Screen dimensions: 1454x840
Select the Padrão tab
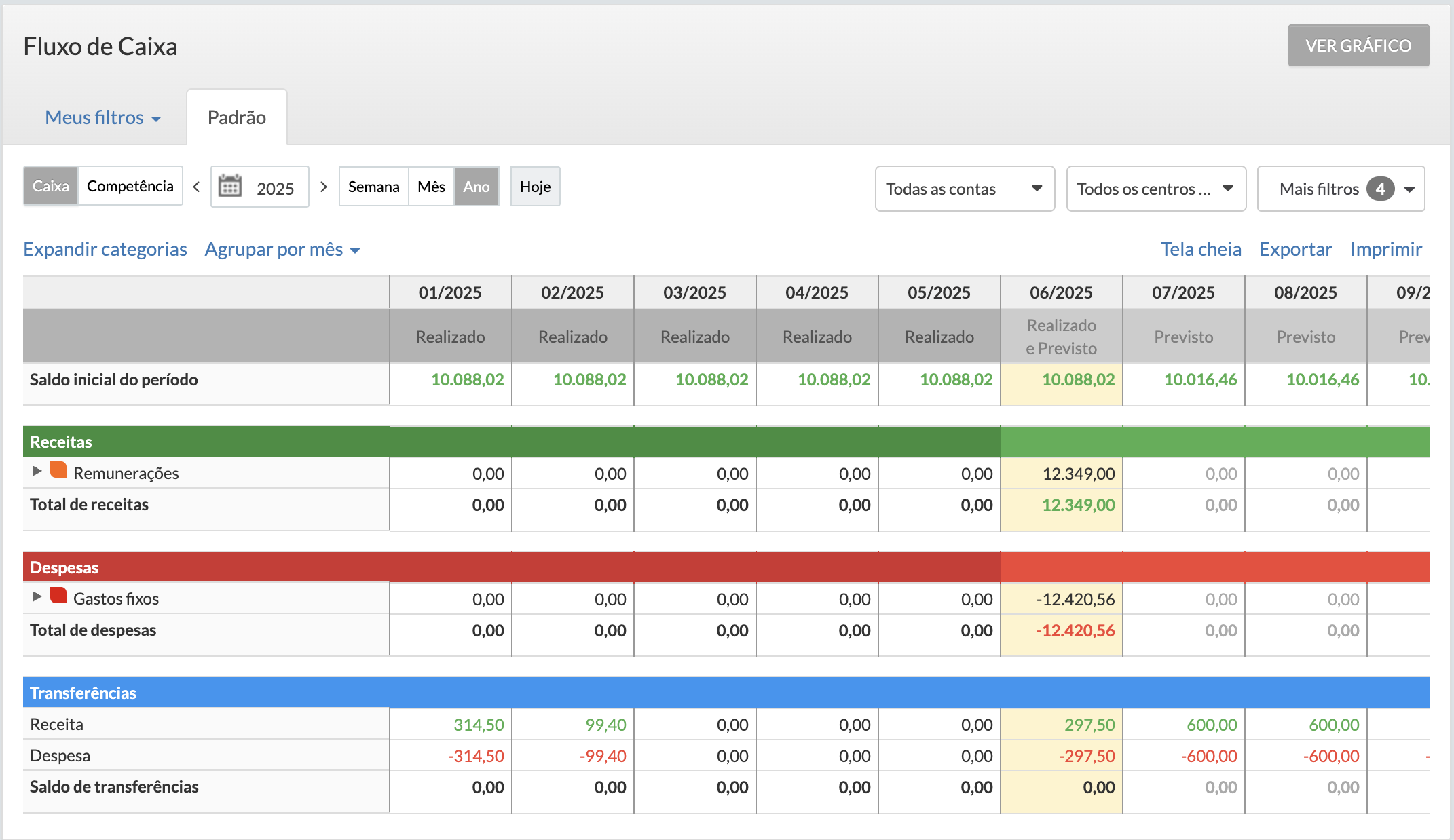(x=236, y=117)
